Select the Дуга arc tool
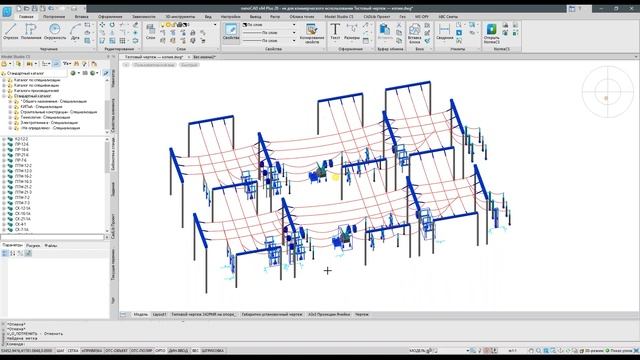 click(75, 32)
